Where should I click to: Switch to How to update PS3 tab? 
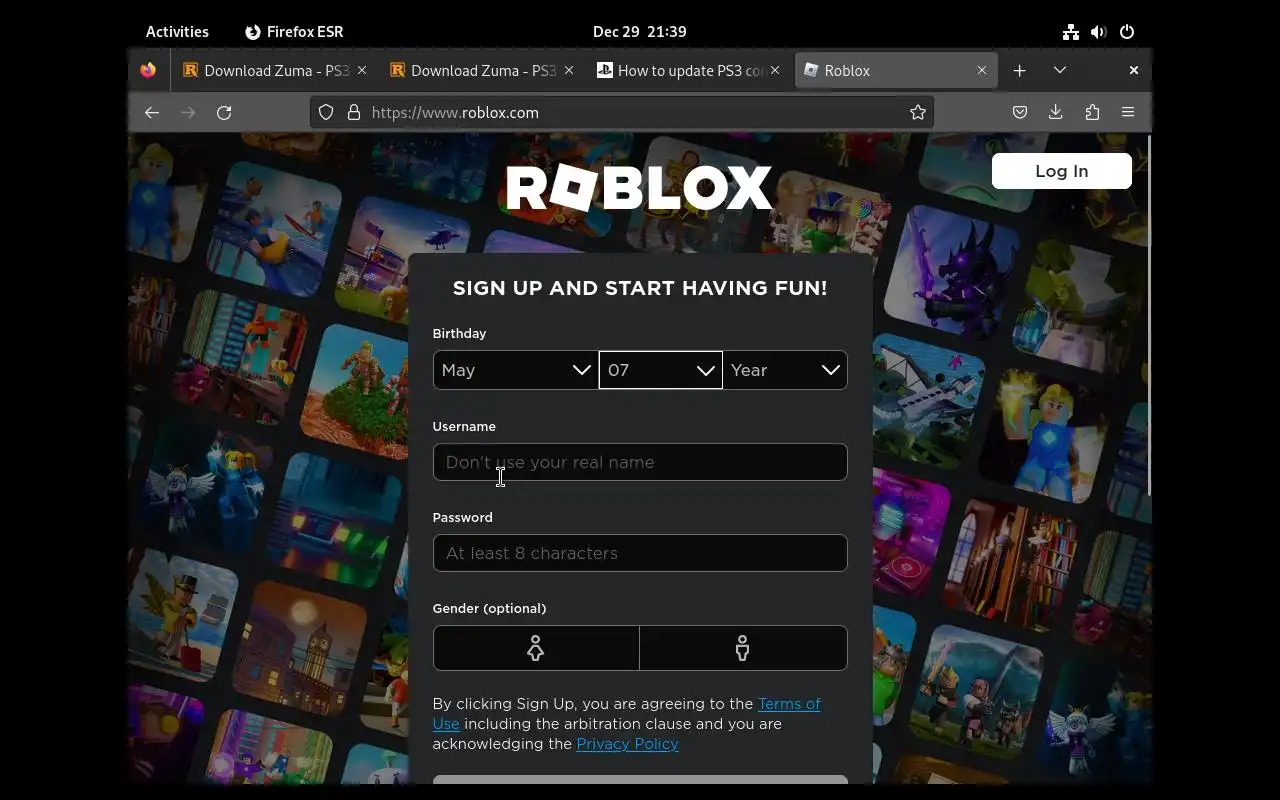click(x=688, y=71)
